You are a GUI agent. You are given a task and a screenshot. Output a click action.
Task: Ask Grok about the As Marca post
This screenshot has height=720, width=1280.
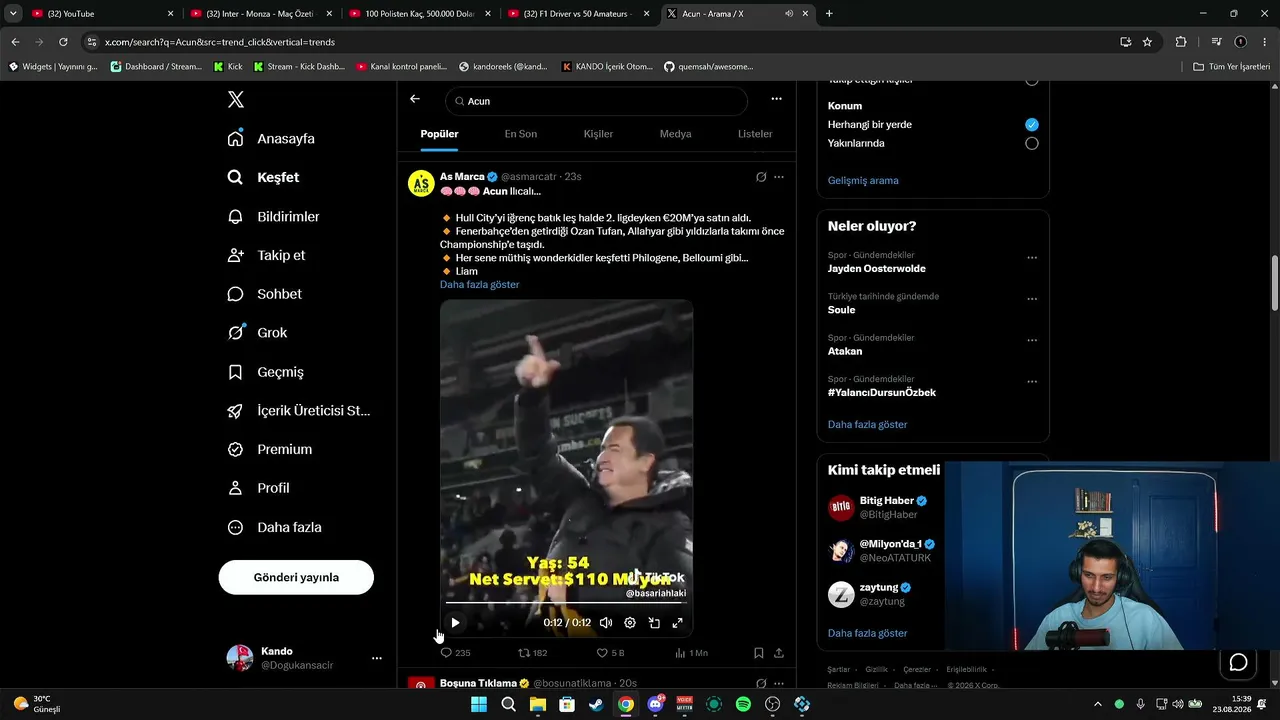tap(761, 177)
